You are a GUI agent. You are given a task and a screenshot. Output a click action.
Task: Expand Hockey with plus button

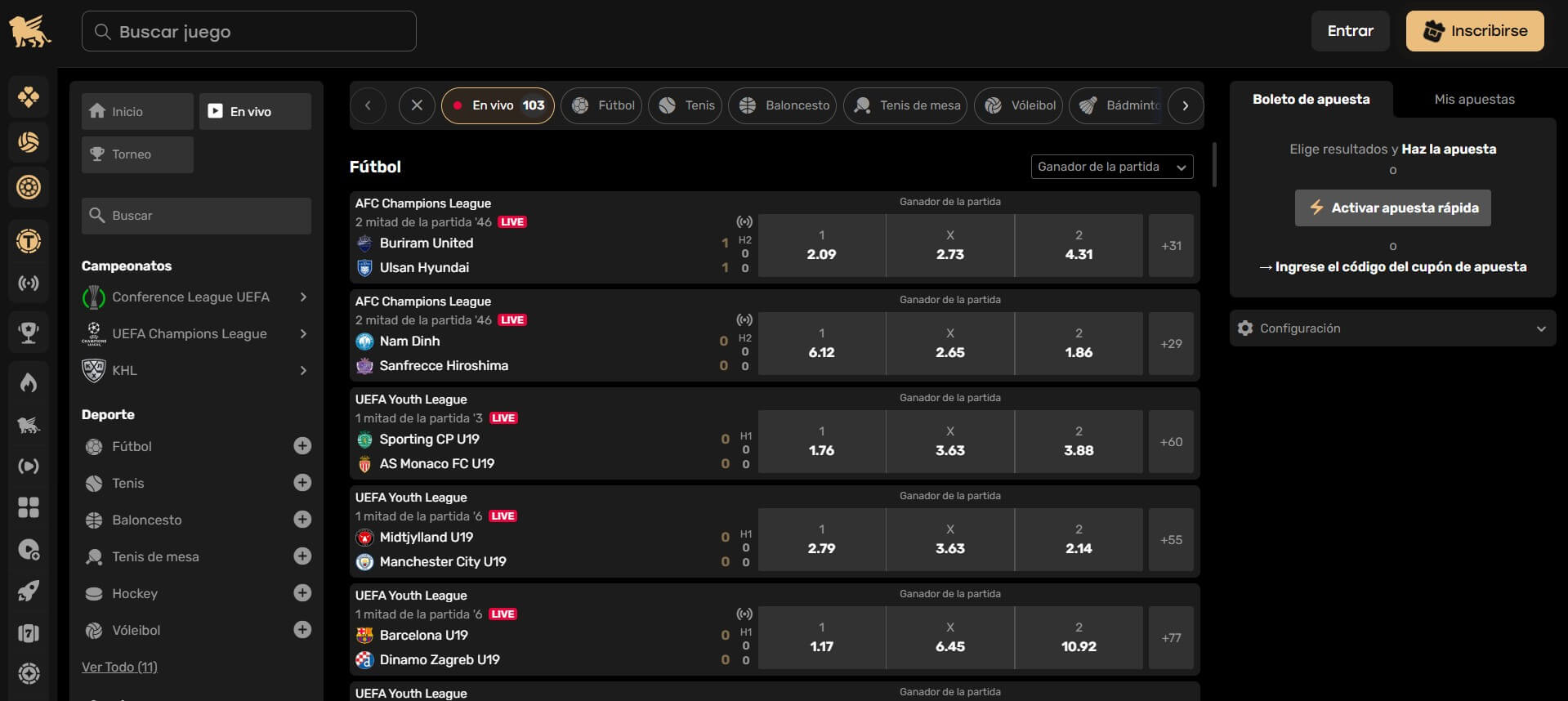302,592
